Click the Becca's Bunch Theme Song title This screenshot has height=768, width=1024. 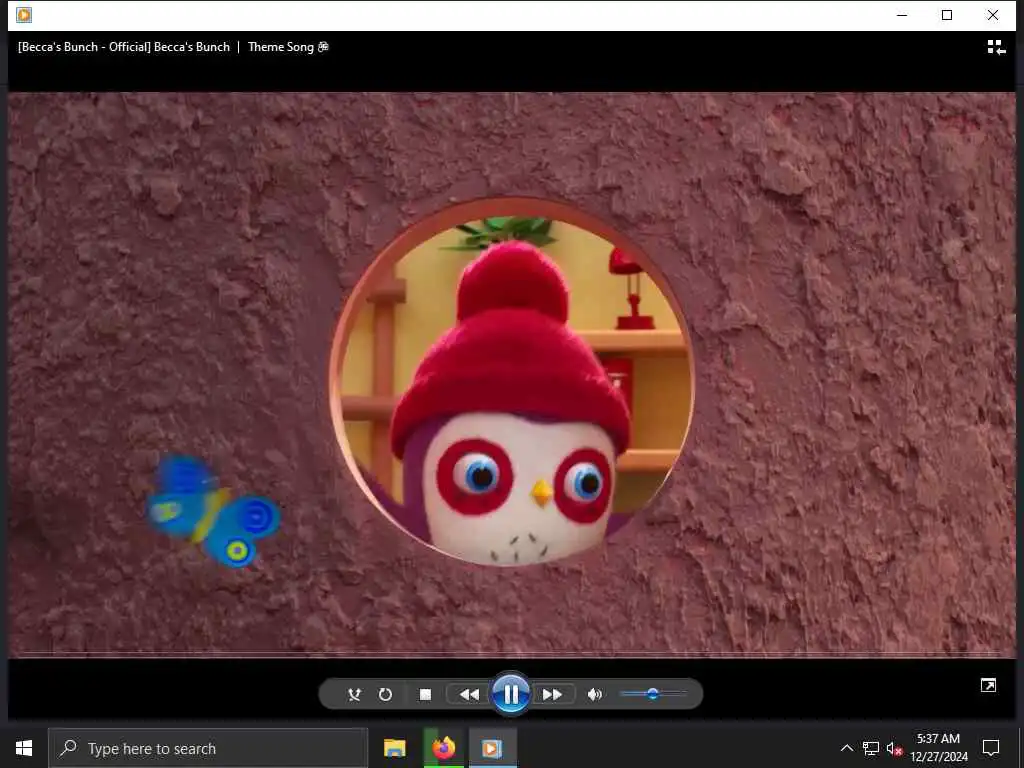(173, 47)
